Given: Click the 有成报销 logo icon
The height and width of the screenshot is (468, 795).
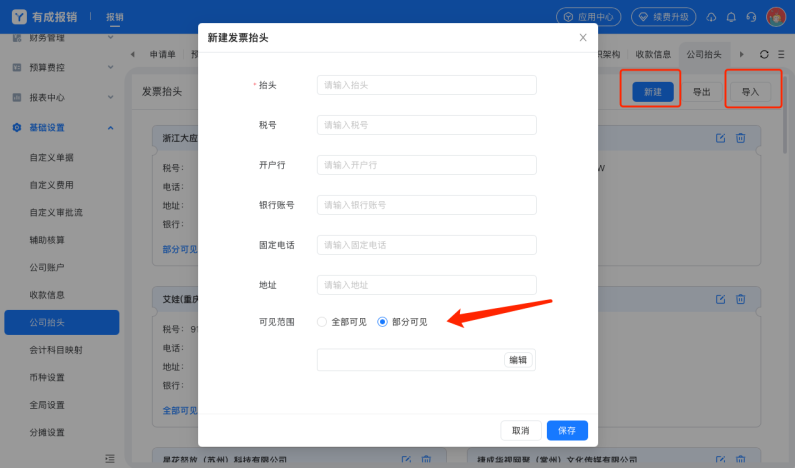Looking at the screenshot, I should pyautogui.click(x=19, y=17).
